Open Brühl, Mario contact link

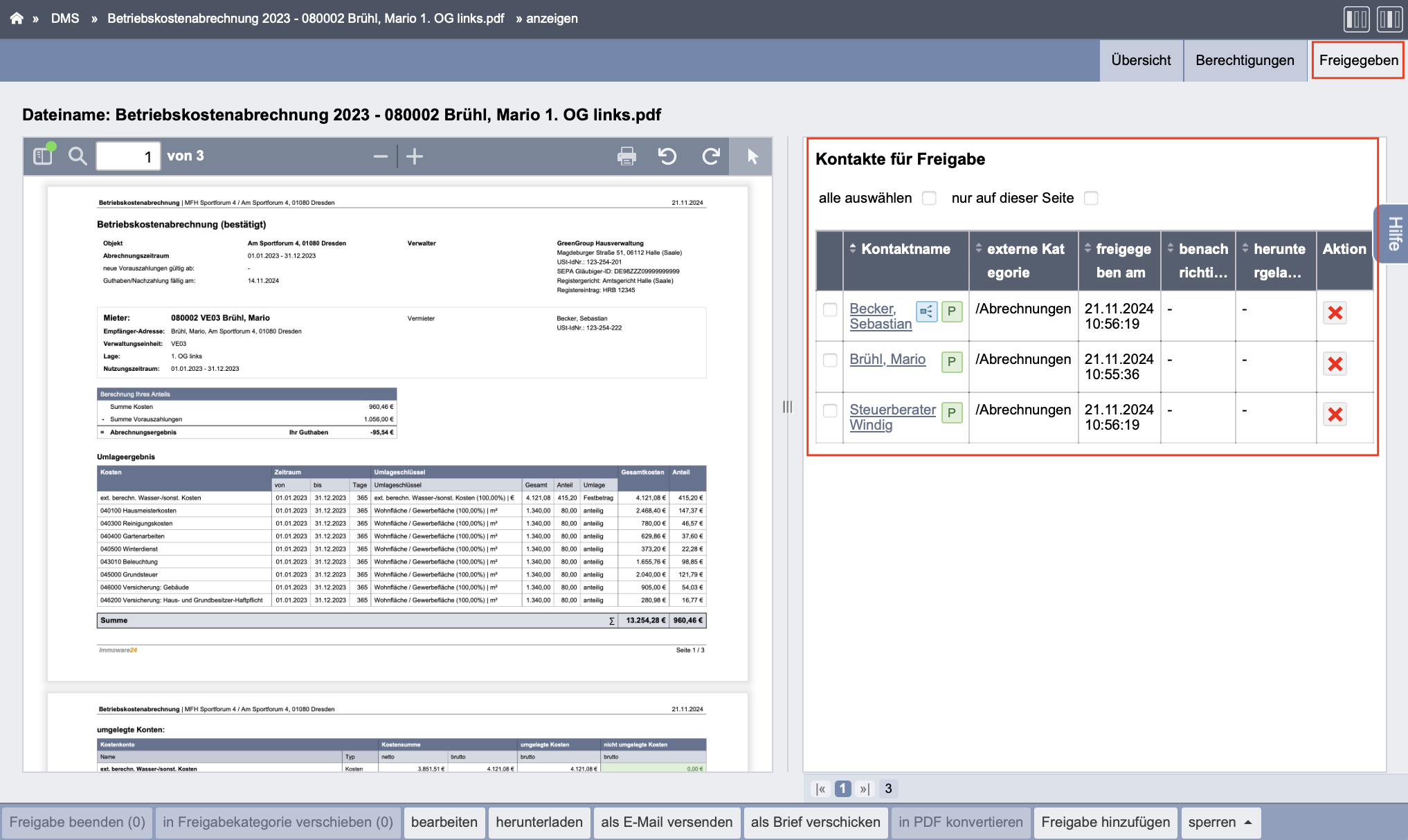pyautogui.click(x=887, y=360)
